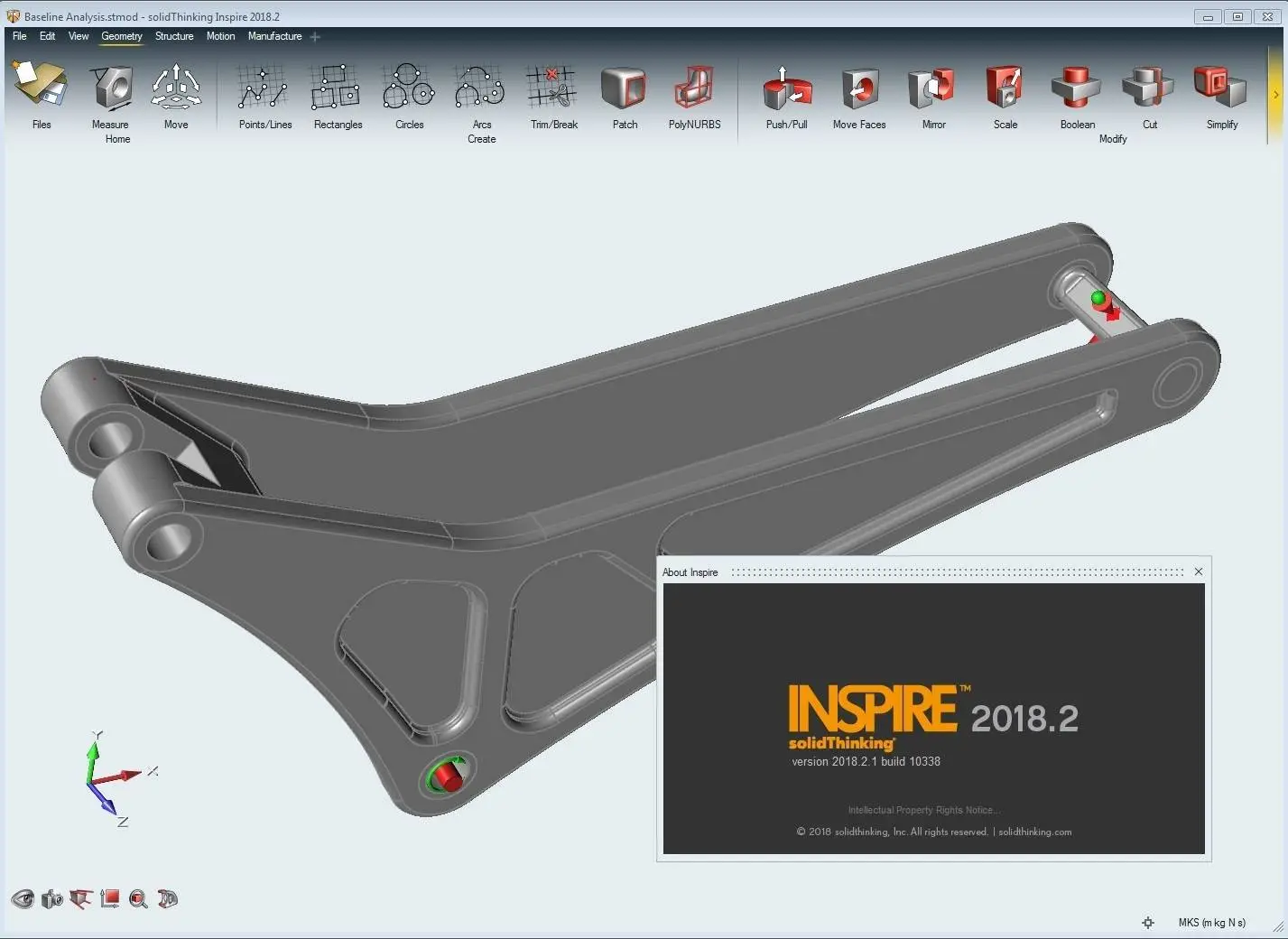Expand the ribbon overflow arrow

1275,94
